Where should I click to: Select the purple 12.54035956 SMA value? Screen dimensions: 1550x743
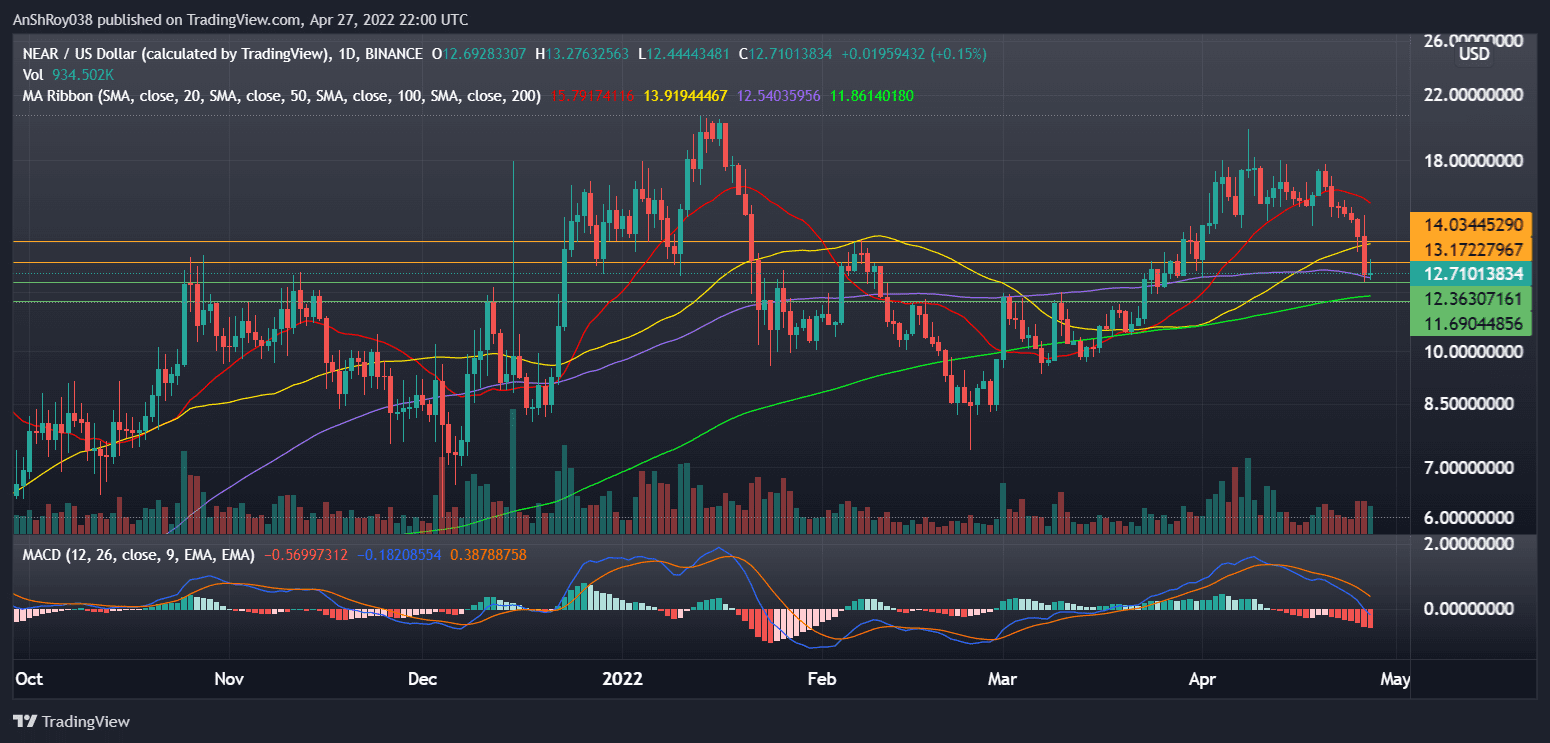[x=780, y=96]
